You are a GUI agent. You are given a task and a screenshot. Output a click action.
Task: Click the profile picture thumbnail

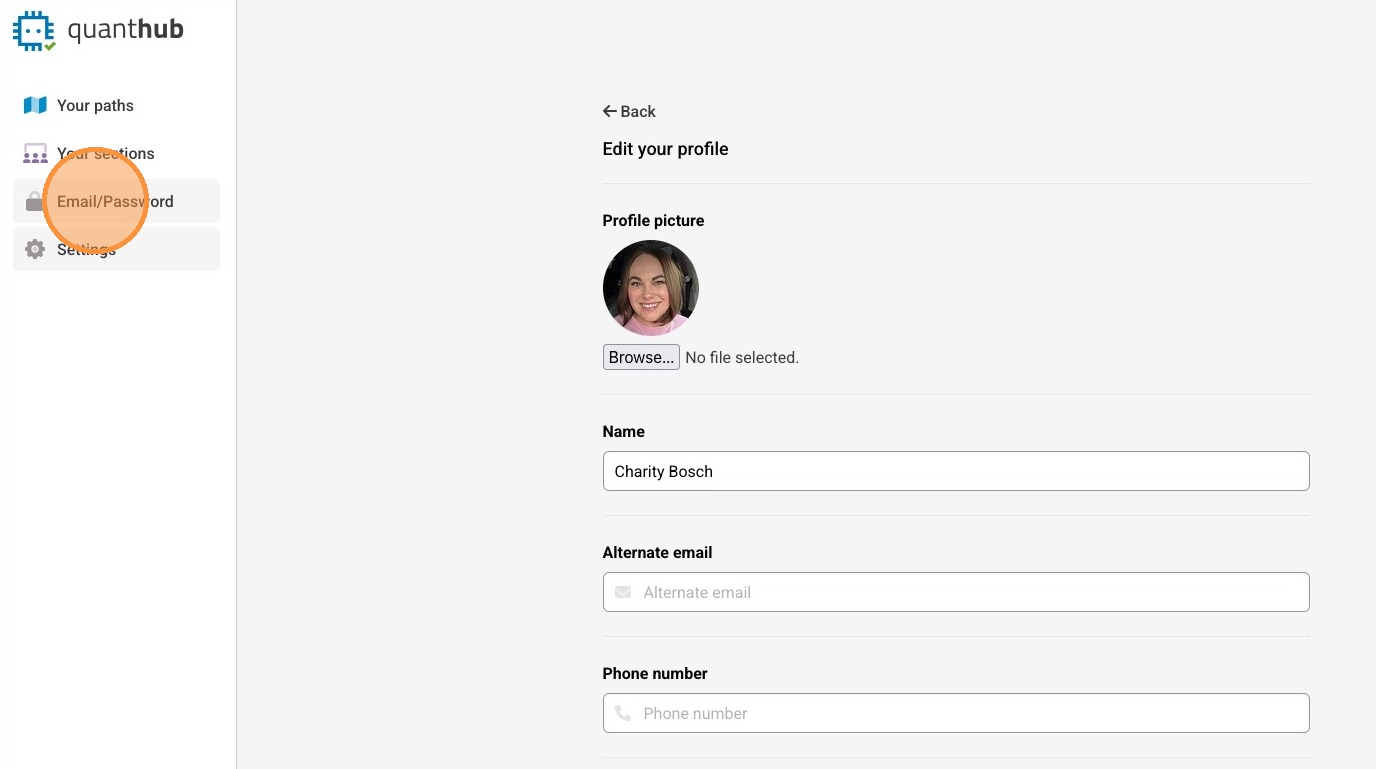pyautogui.click(x=650, y=288)
